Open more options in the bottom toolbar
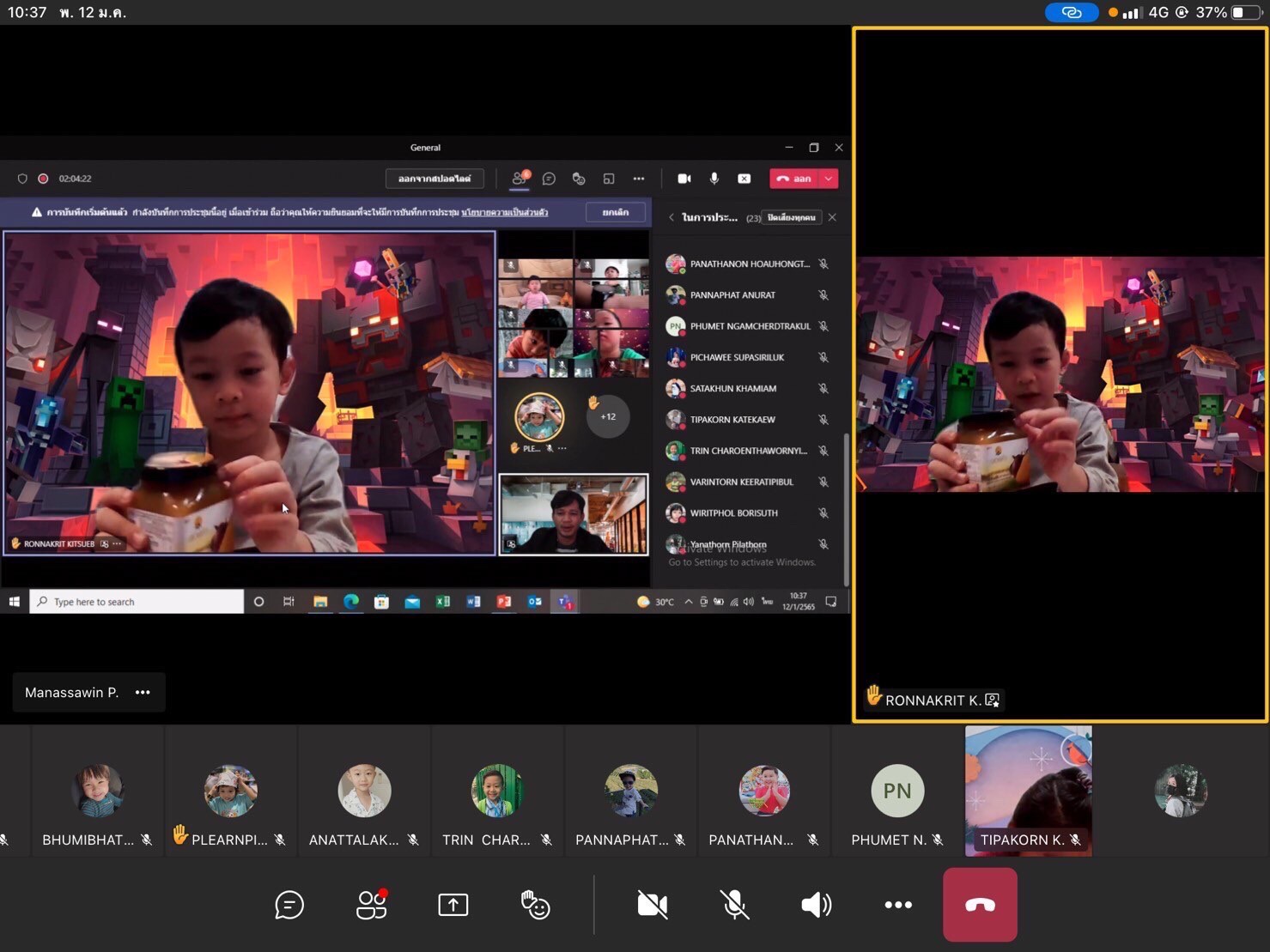 (x=898, y=905)
